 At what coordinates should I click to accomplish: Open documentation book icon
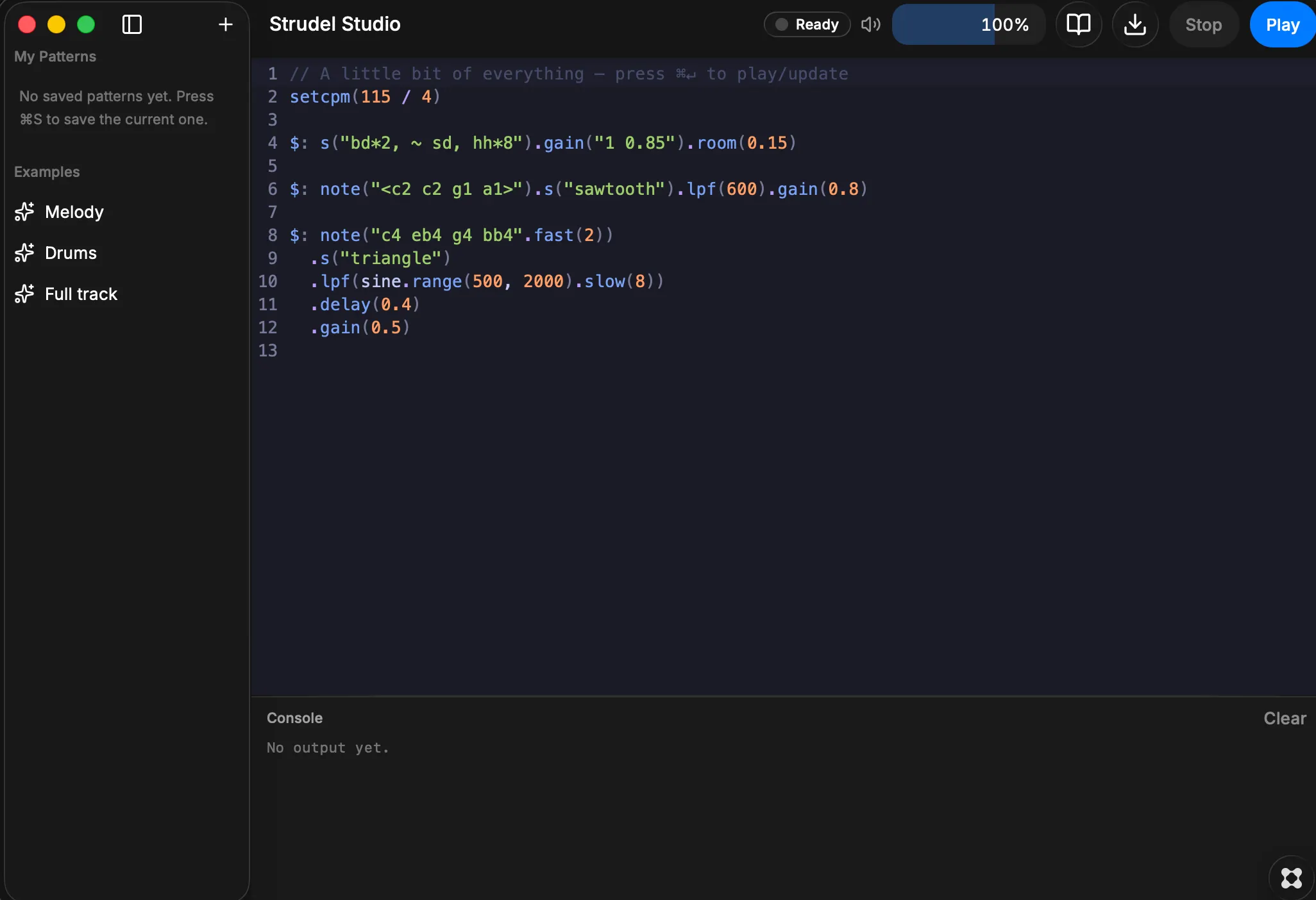click(x=1079, y=24)
